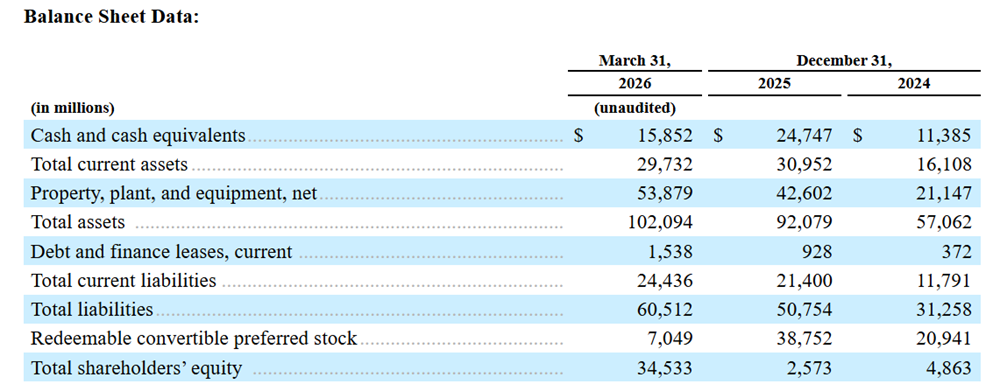The image size is (1000, 391).
Task: Select the March 31, 2026 column header
Action: pyautogui.click(x=635, y=72)
